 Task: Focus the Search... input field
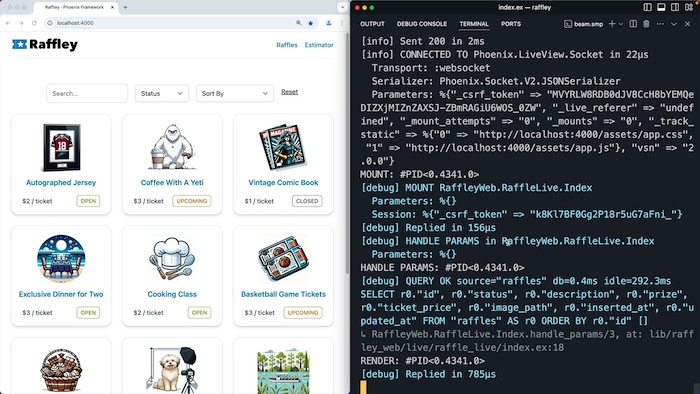(x=87, y=93)
